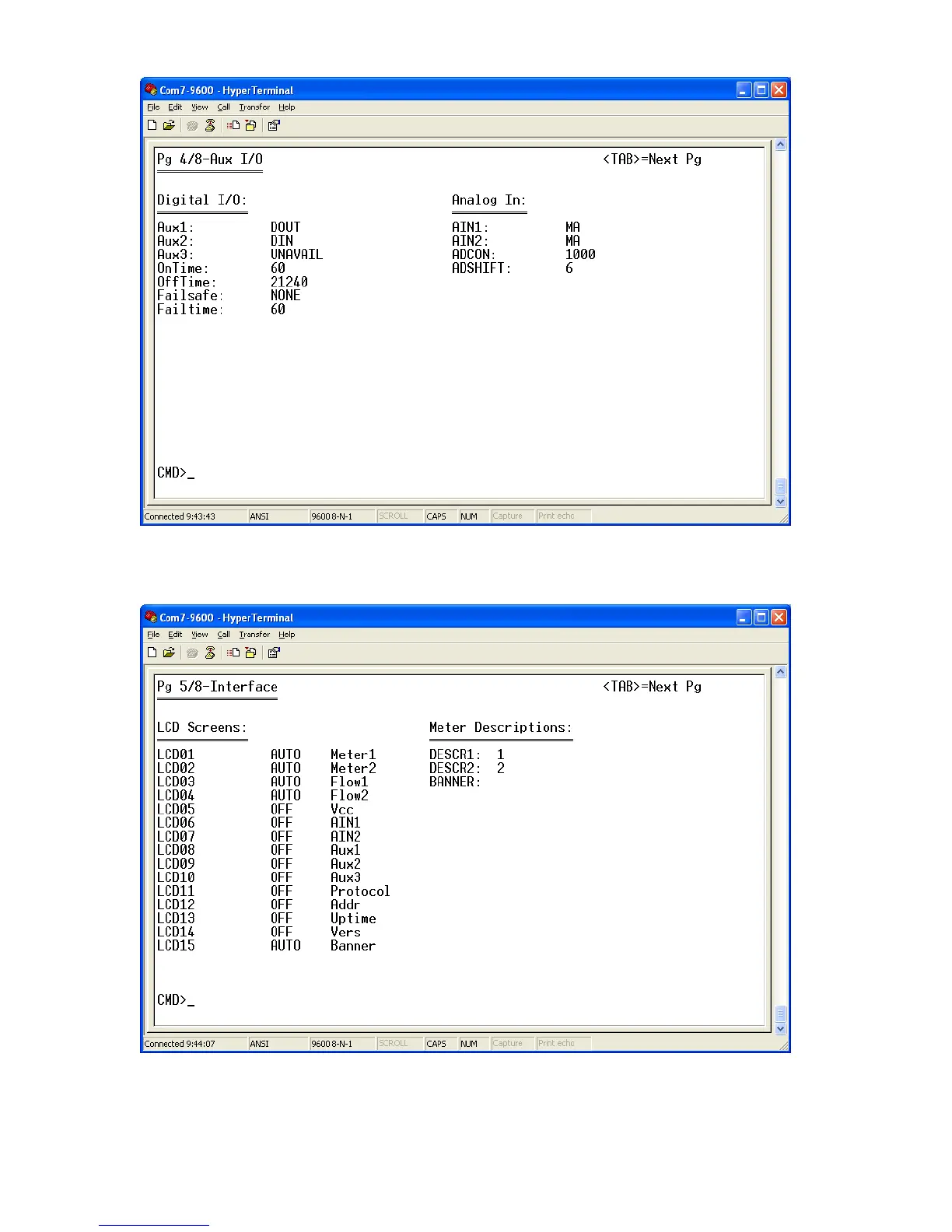This screenshot has width=952, height=1232.
Task: Click 'Digital I/O:' heading
Action: click(202, 200)
